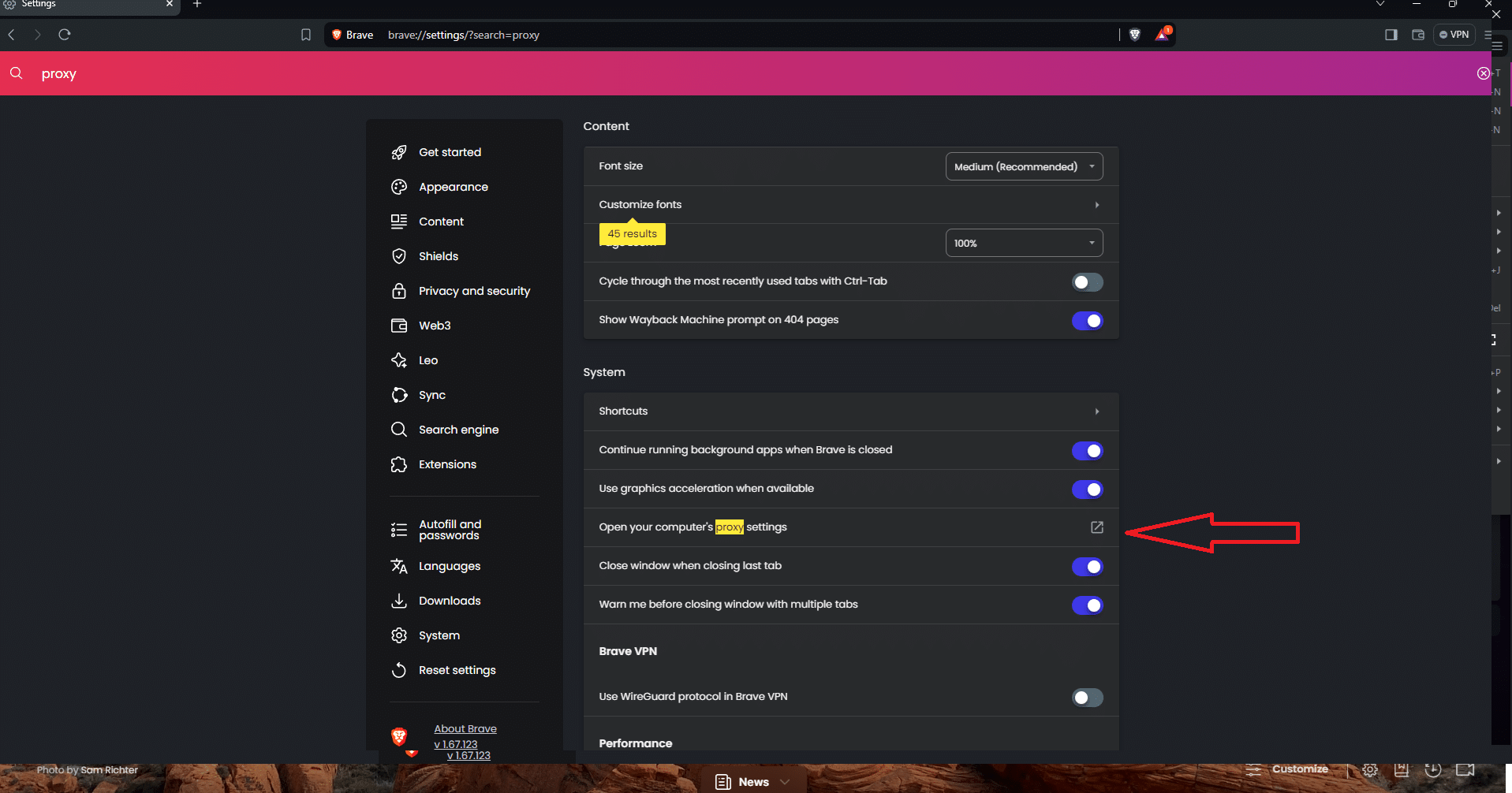1512x793 pixels.
Task: Open the external link to computer proxy settings
Action: (1096, 527)
